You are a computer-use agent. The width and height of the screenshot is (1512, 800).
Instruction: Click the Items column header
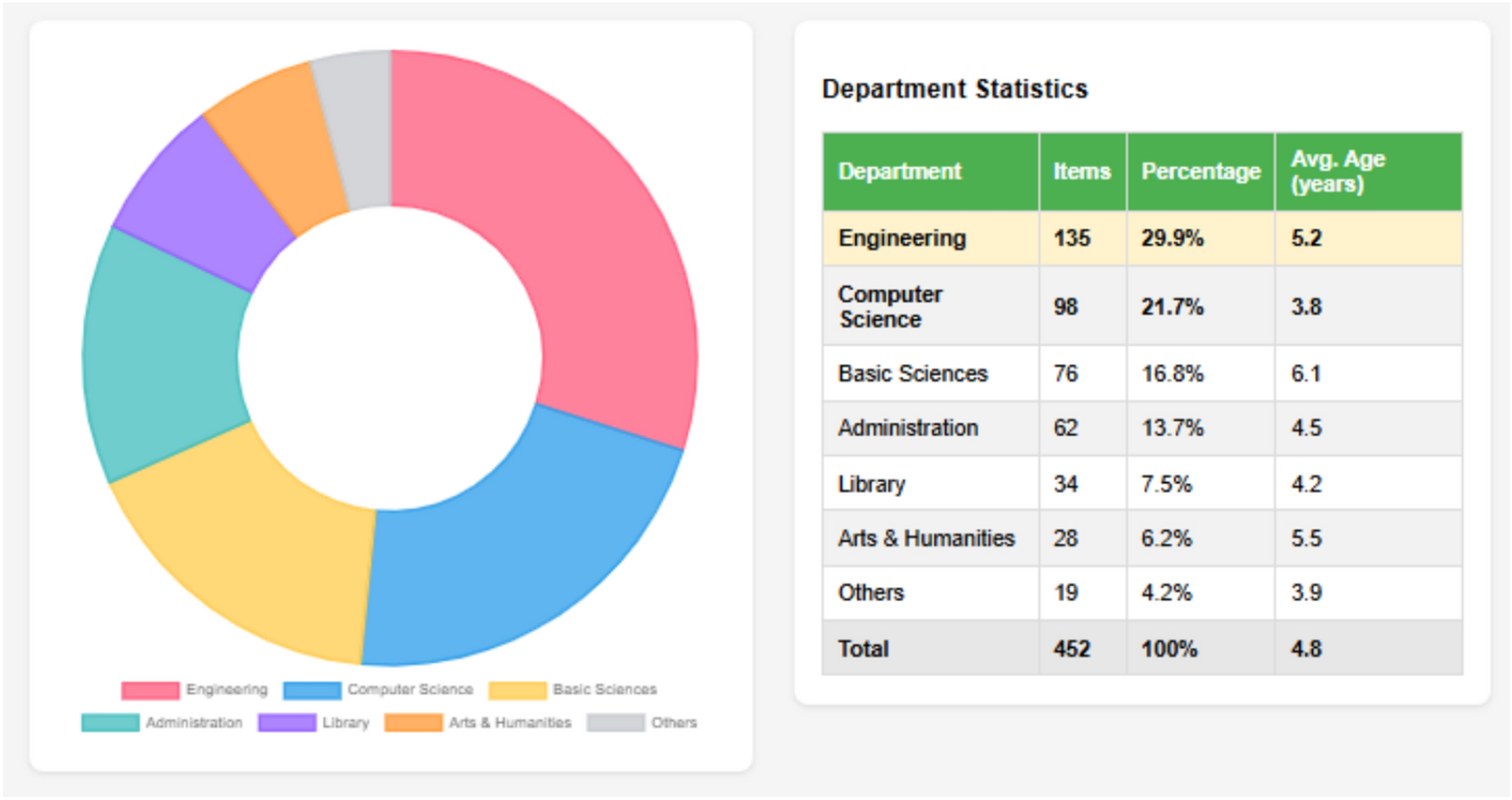[x=1082, y=172]
